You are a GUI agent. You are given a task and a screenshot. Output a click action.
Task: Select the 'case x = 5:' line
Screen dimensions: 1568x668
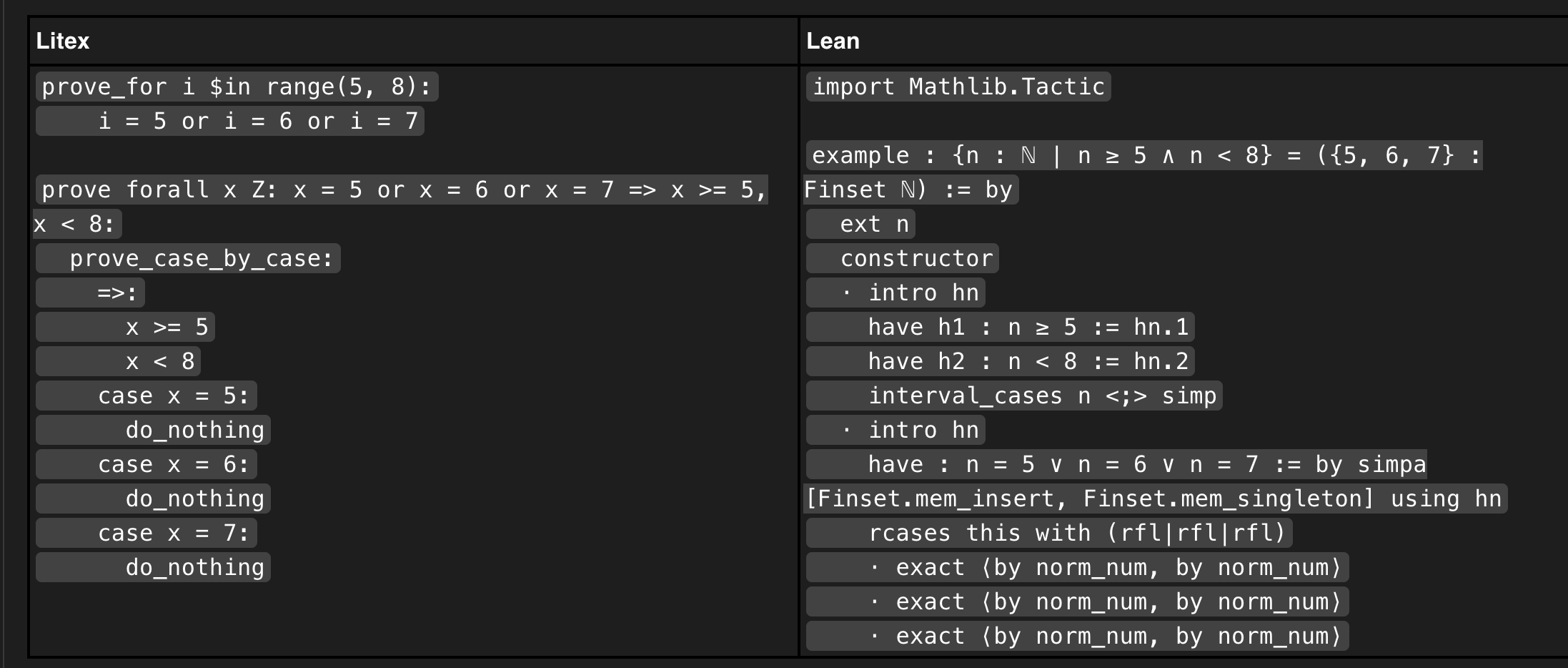(174, 396)
